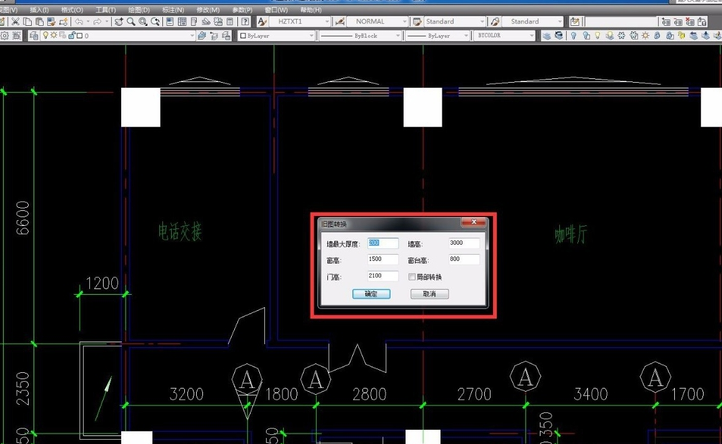
Task: Click the Undo arrow icon
Action: [x=79, y=22]
